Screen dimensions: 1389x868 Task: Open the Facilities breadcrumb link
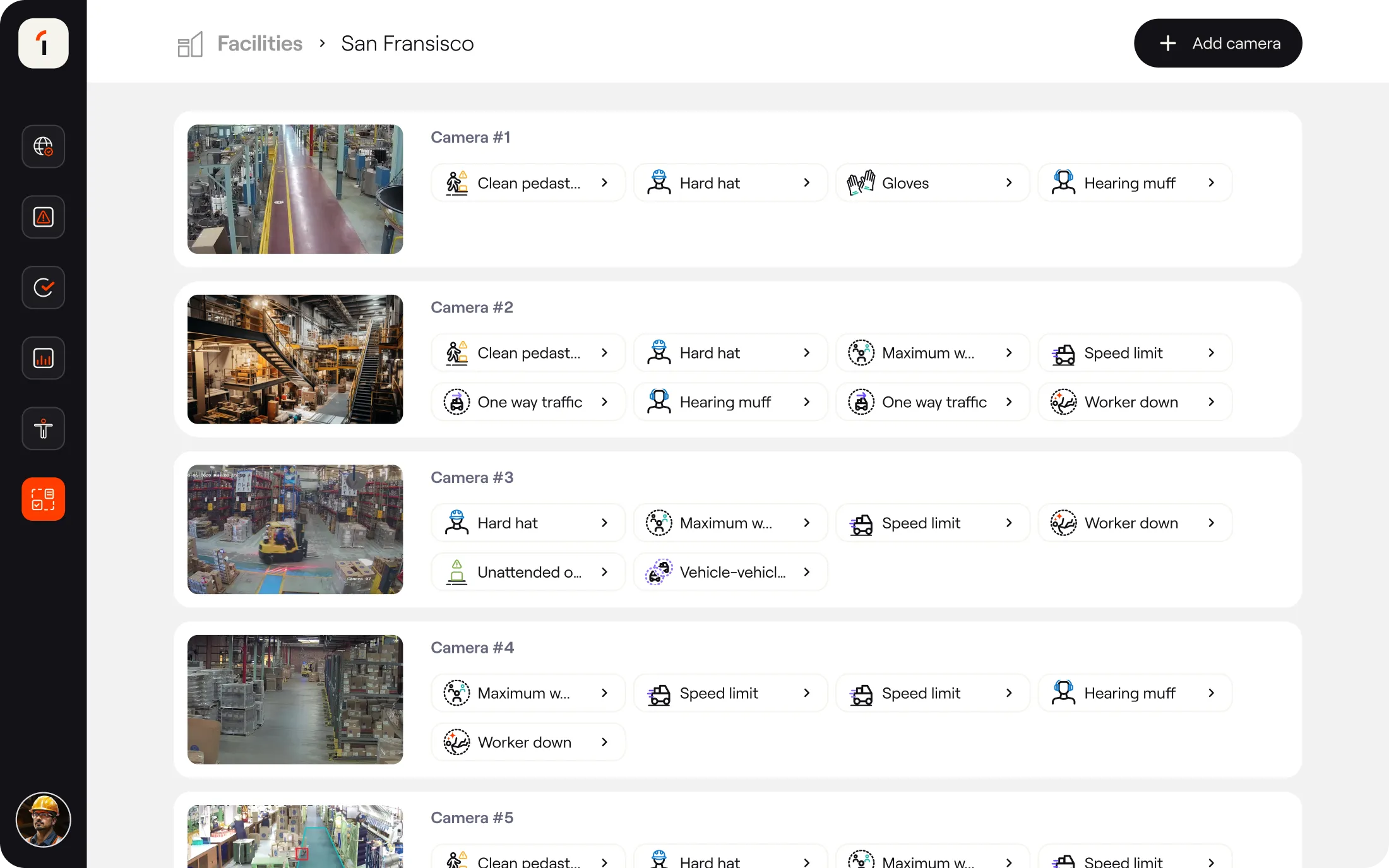260,43
